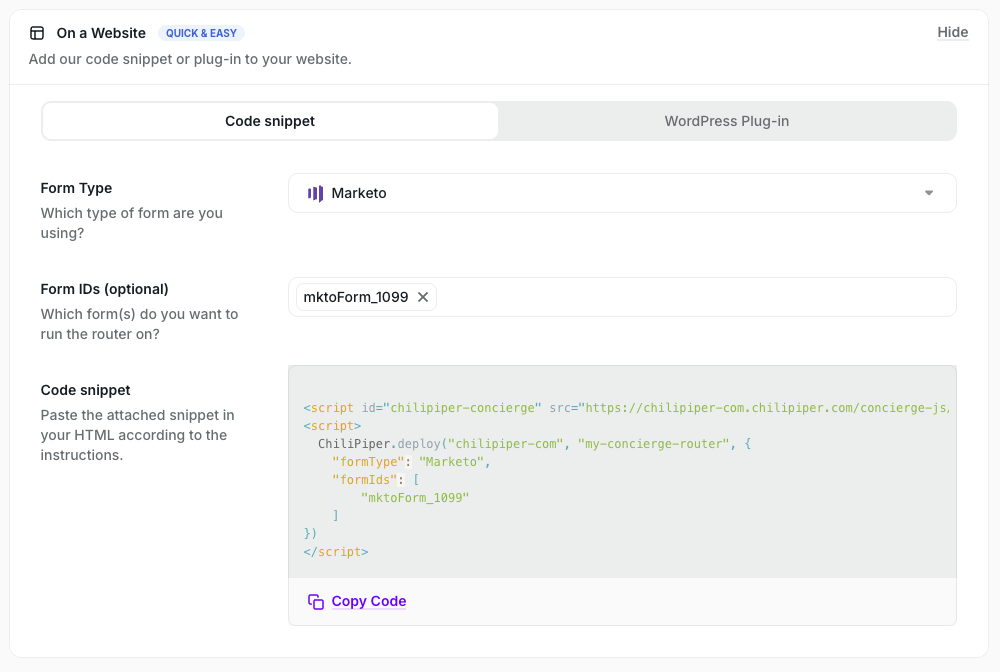Click the closing </script> tag in the code

[336, 552]
